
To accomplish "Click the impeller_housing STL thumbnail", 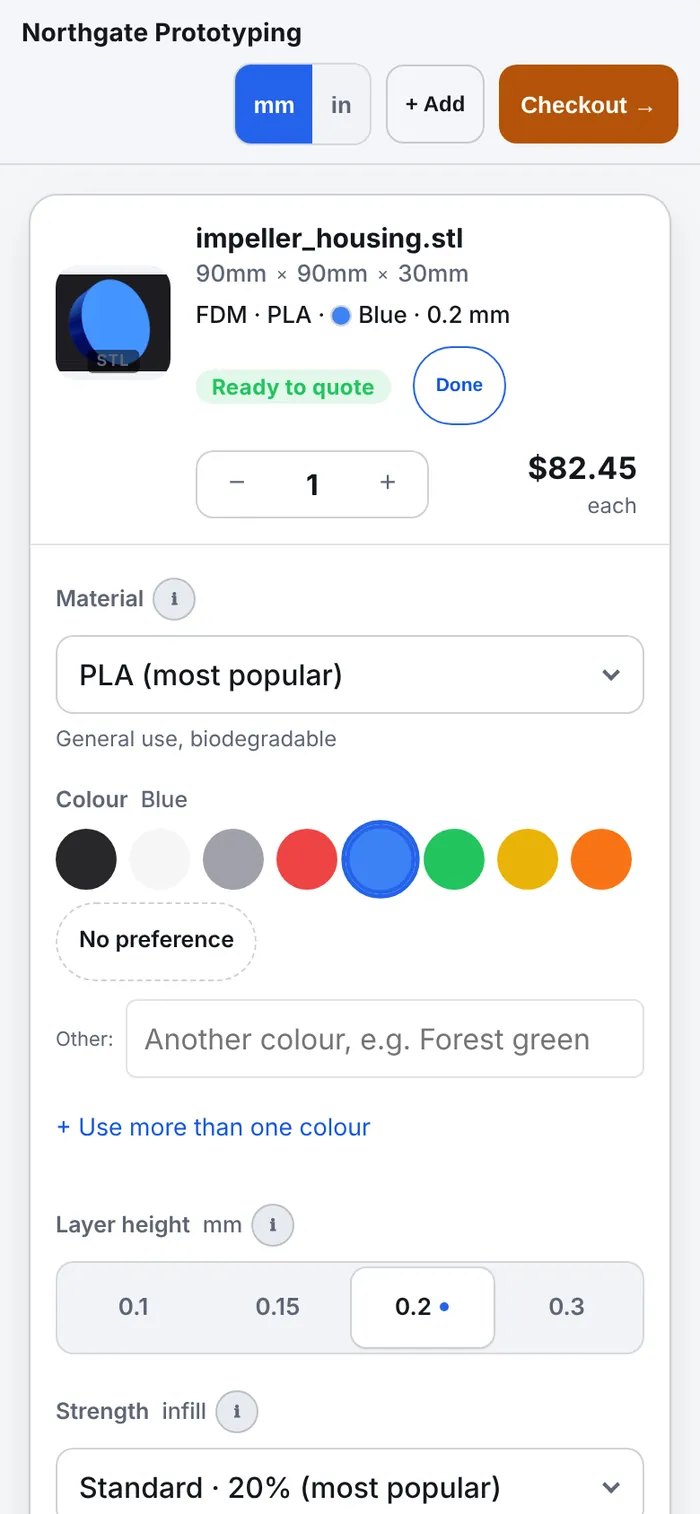I will coord(113,324).
